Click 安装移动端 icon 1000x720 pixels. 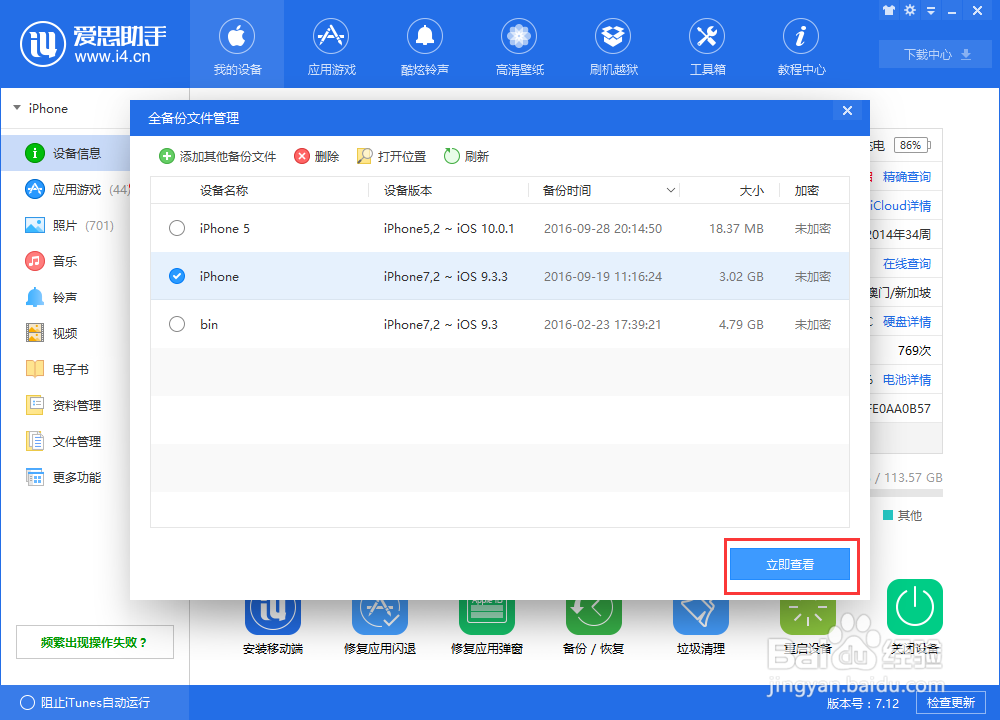point(273,617)
